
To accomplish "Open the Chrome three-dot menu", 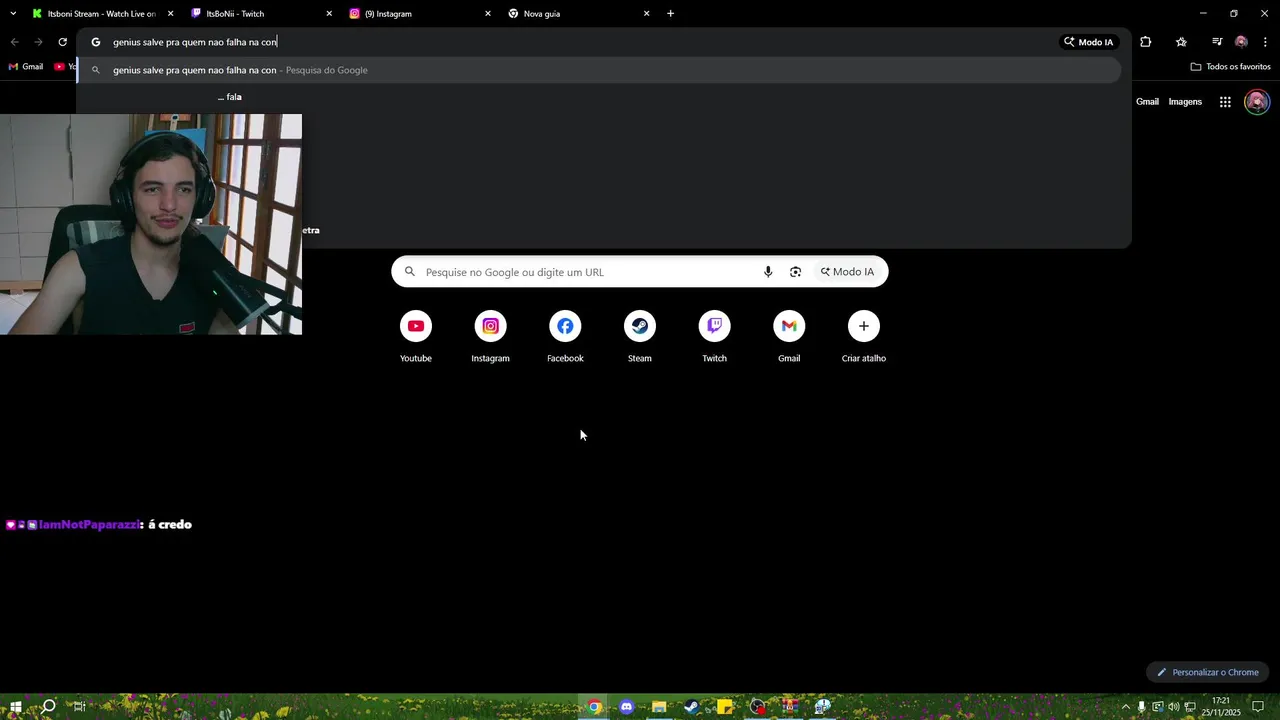I will click(x=1265, y=42).
